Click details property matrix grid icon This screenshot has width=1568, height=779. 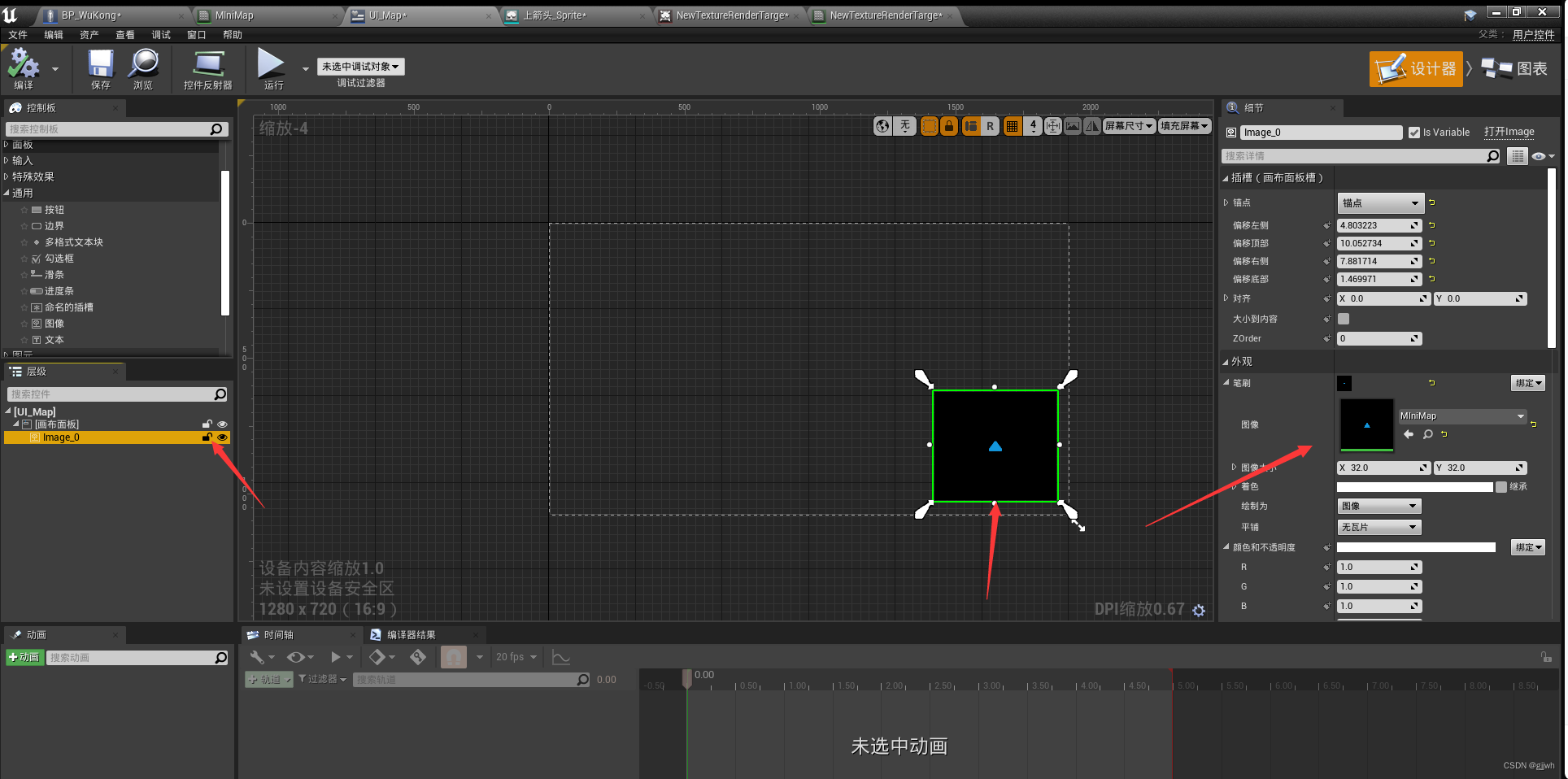pyautogui.click(x=1518, y=156)
